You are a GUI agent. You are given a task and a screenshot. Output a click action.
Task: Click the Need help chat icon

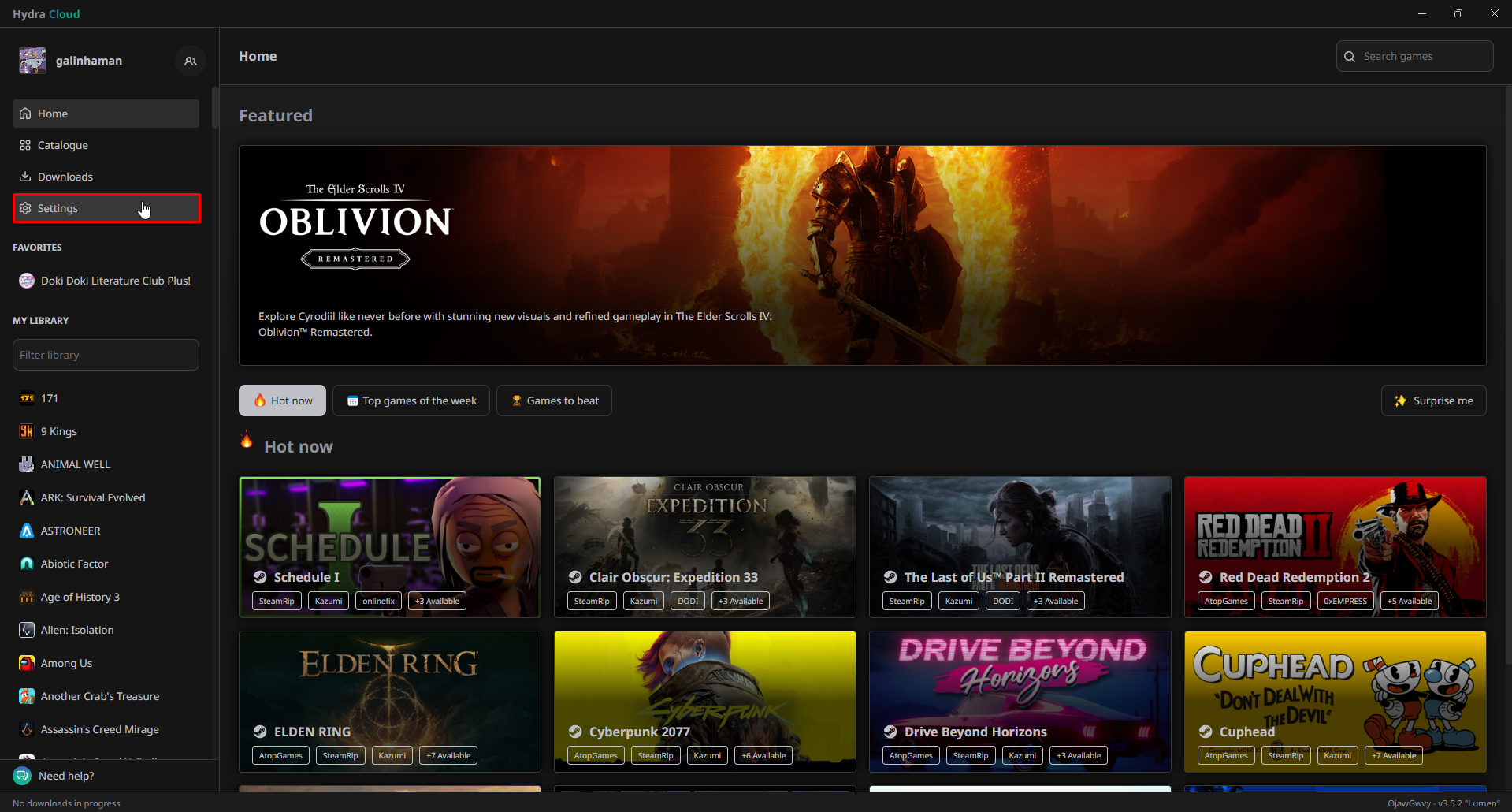point(22,776)
